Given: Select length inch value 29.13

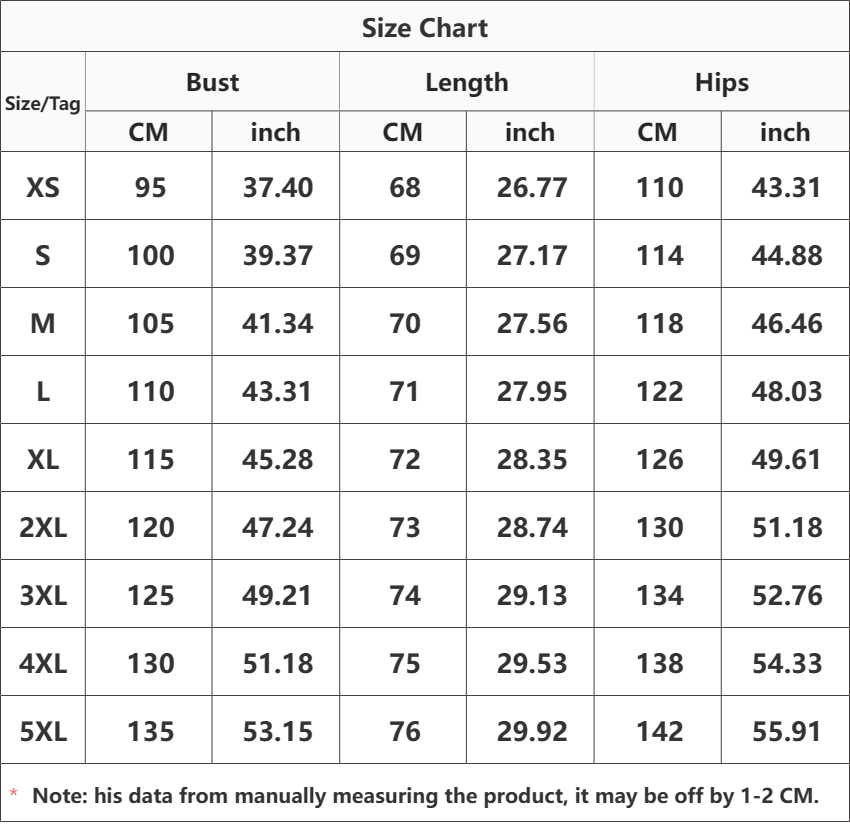Looking at the screenshot, I should click(x=532, y=595).
